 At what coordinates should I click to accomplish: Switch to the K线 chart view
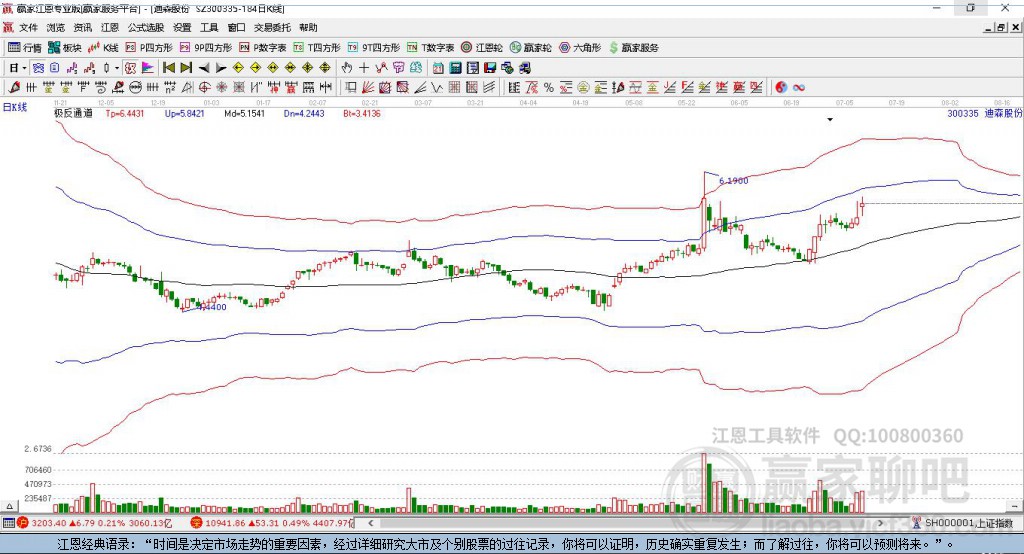click(103, 48)
